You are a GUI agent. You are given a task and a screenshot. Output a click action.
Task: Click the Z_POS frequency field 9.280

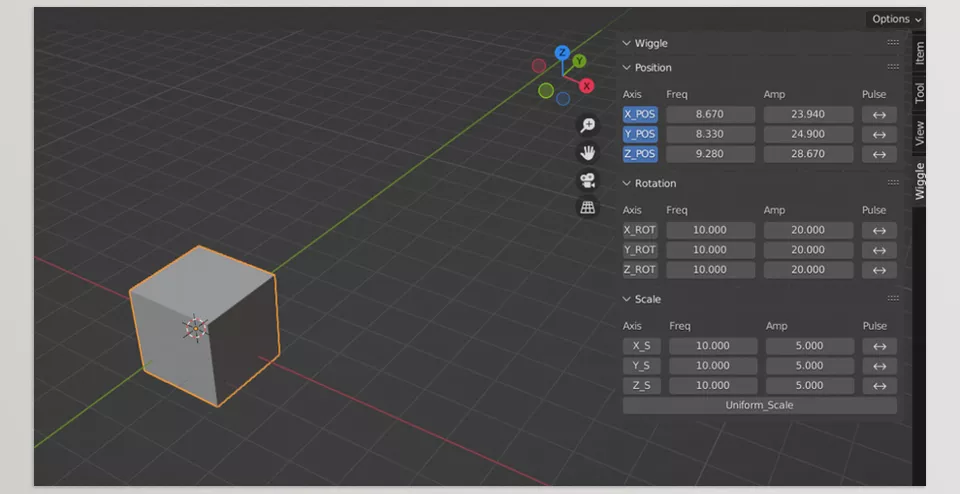click(710, 154)
